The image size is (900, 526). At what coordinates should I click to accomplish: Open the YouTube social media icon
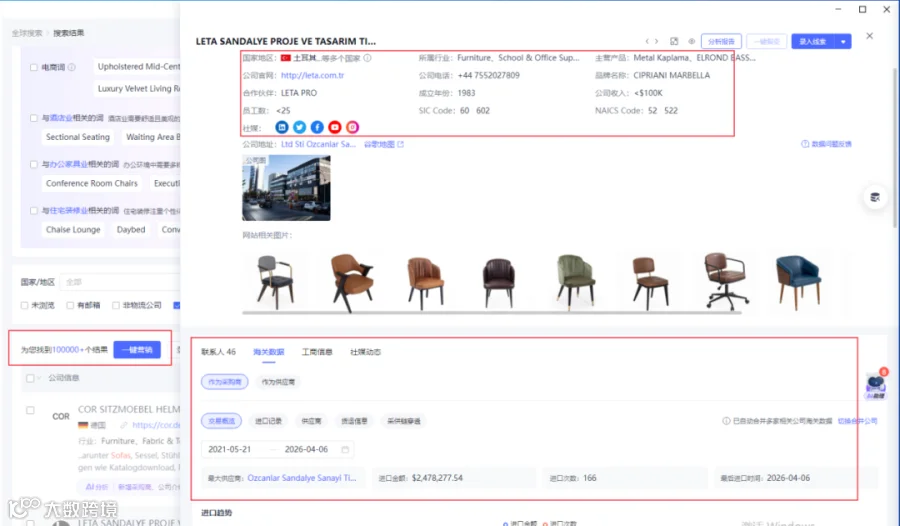coord(335,127)
